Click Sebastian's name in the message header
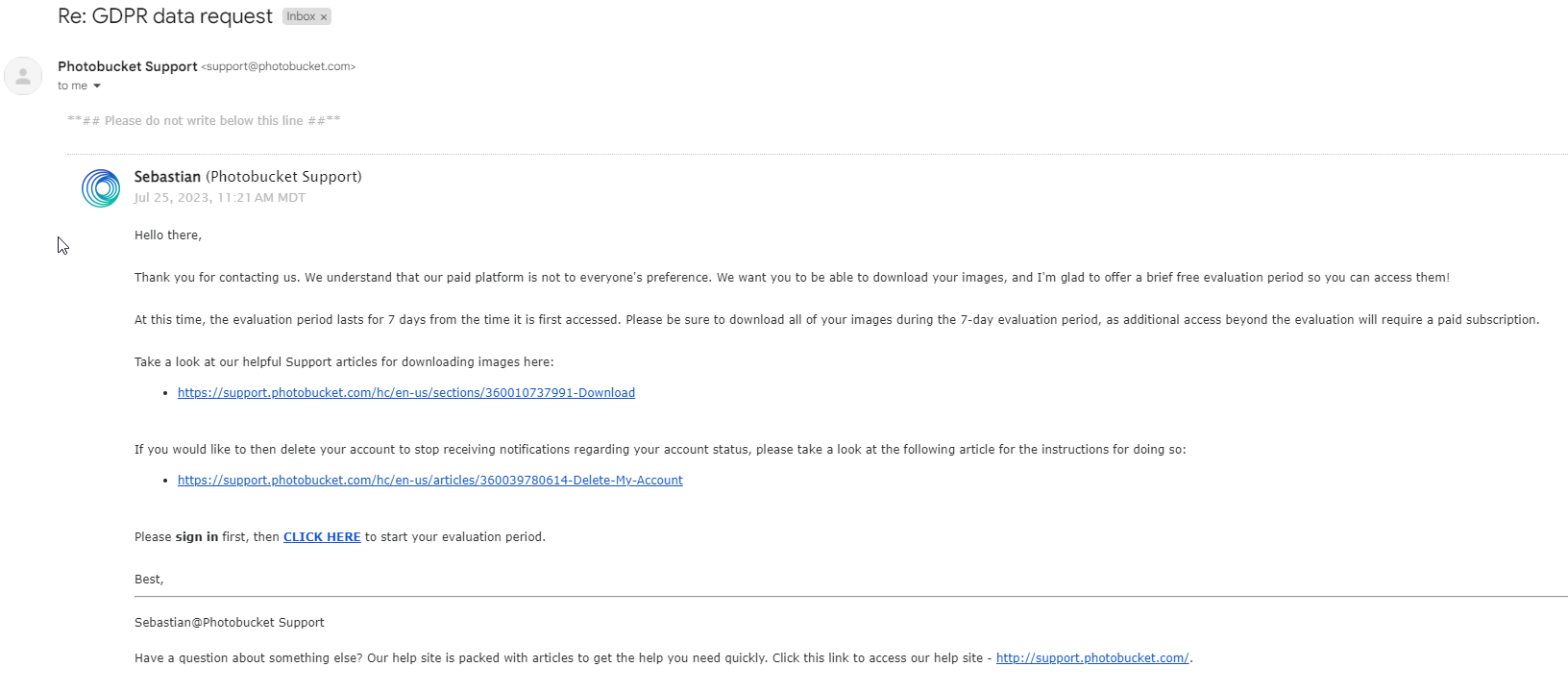 [167, 177]
